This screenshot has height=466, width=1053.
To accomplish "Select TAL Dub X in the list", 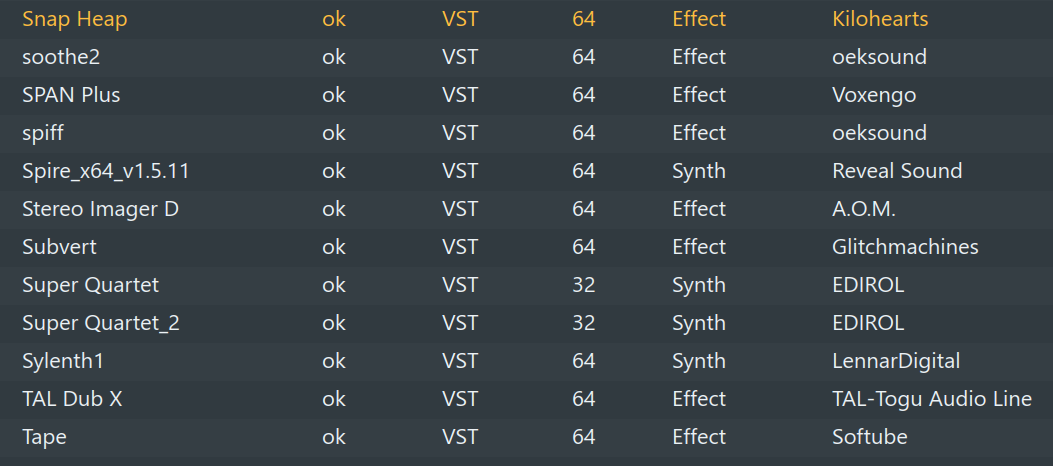I will pyautogui.click(x=72, y=399).
